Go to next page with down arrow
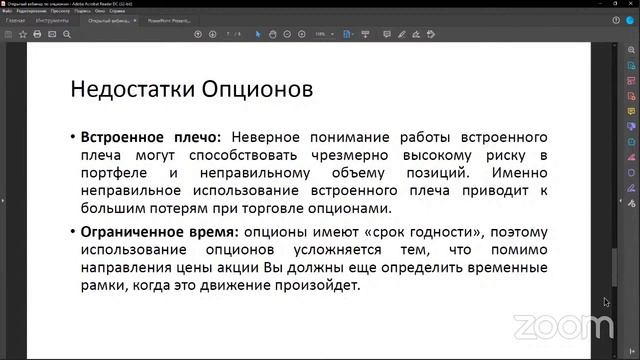This screenshot has width=640, height=360. [x=212, y=34]
